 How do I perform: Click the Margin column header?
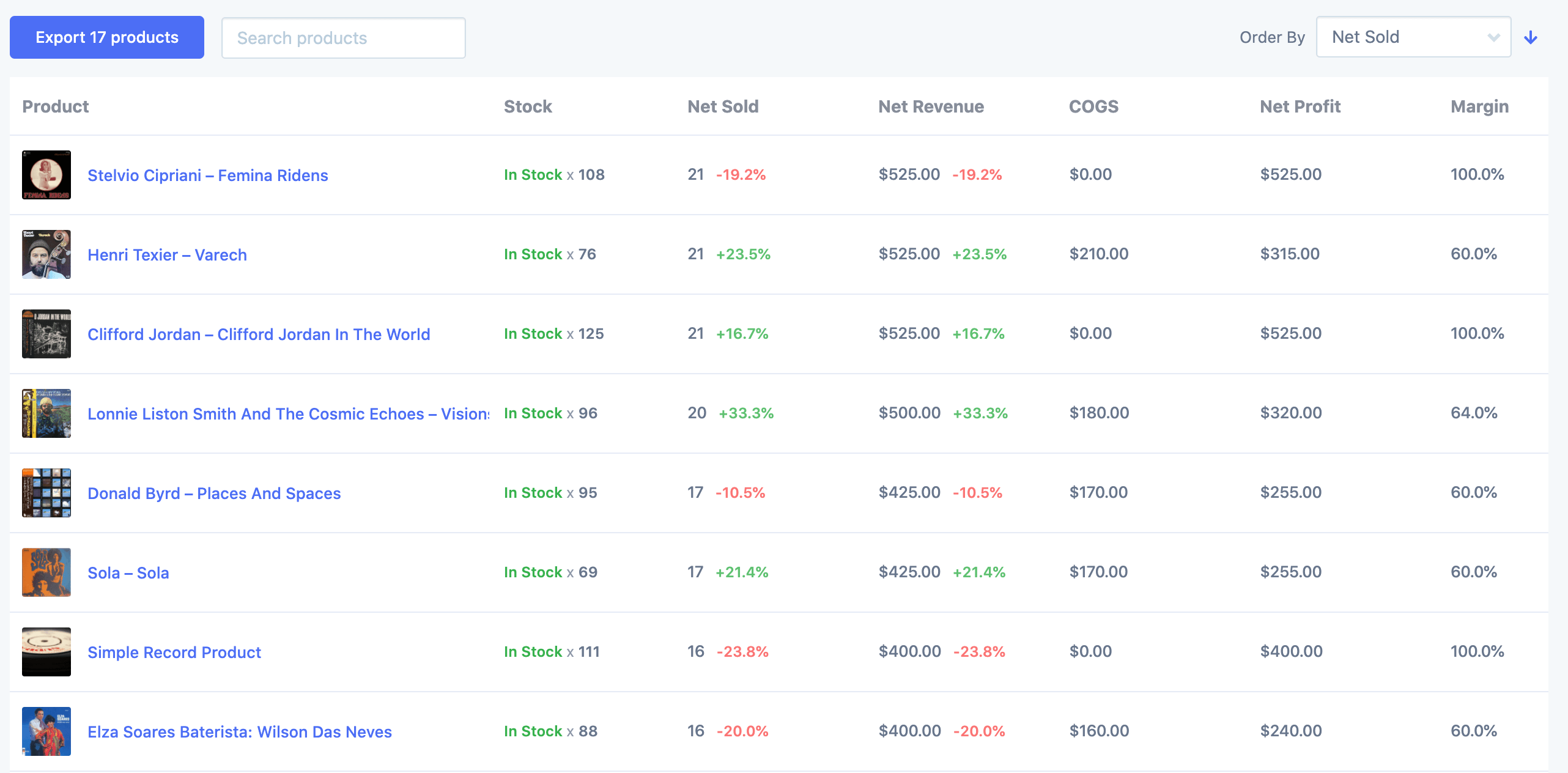[1479, 106]
